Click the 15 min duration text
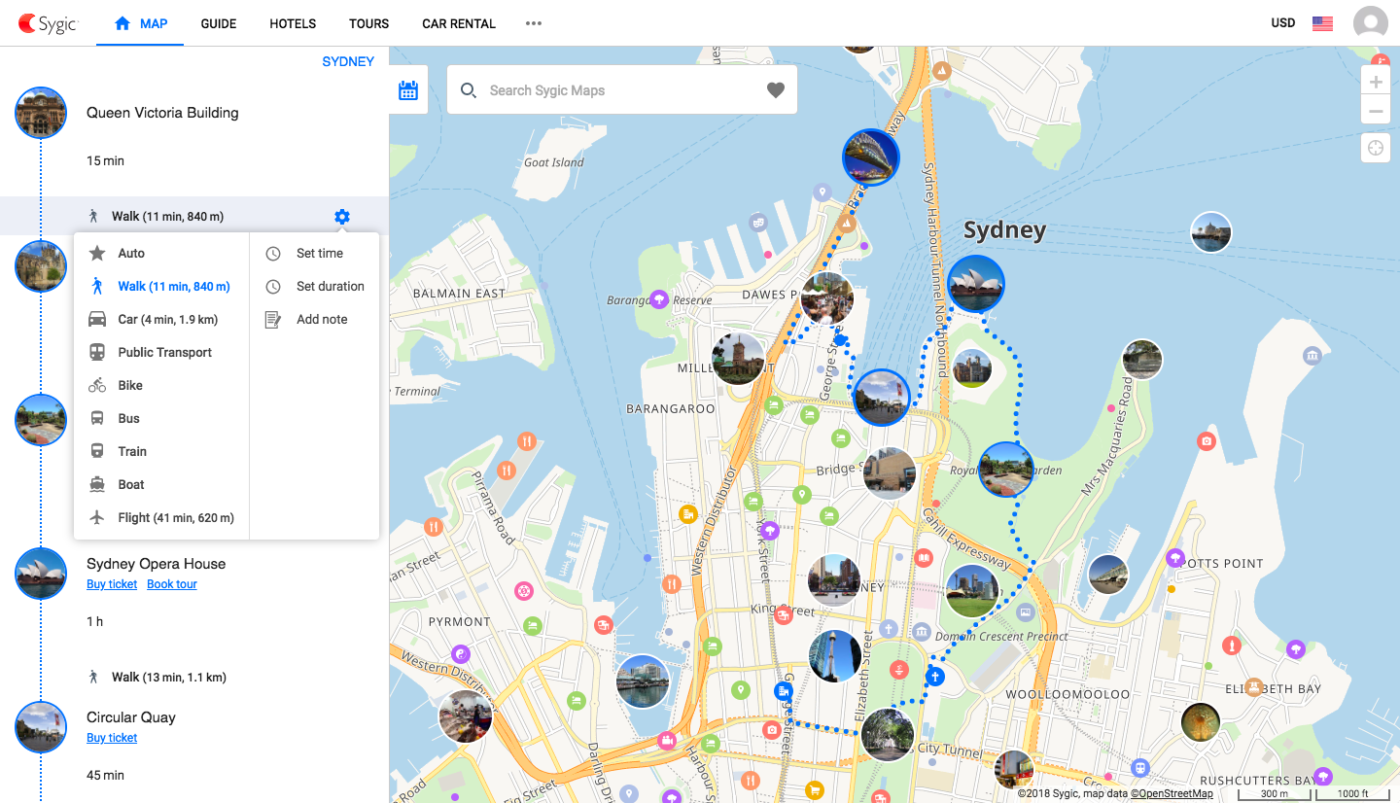The image size is (1400, 803). point(105,161)
